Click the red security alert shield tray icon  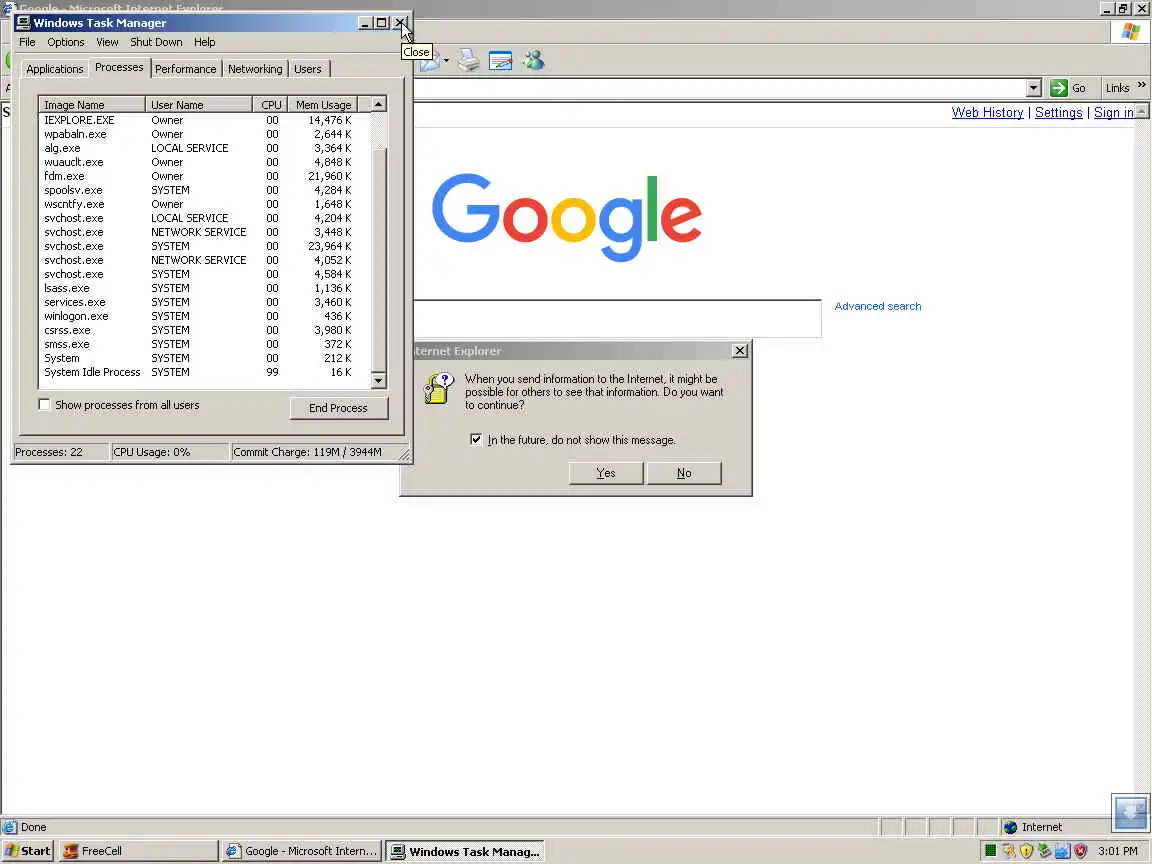(x=1080, y=851)
